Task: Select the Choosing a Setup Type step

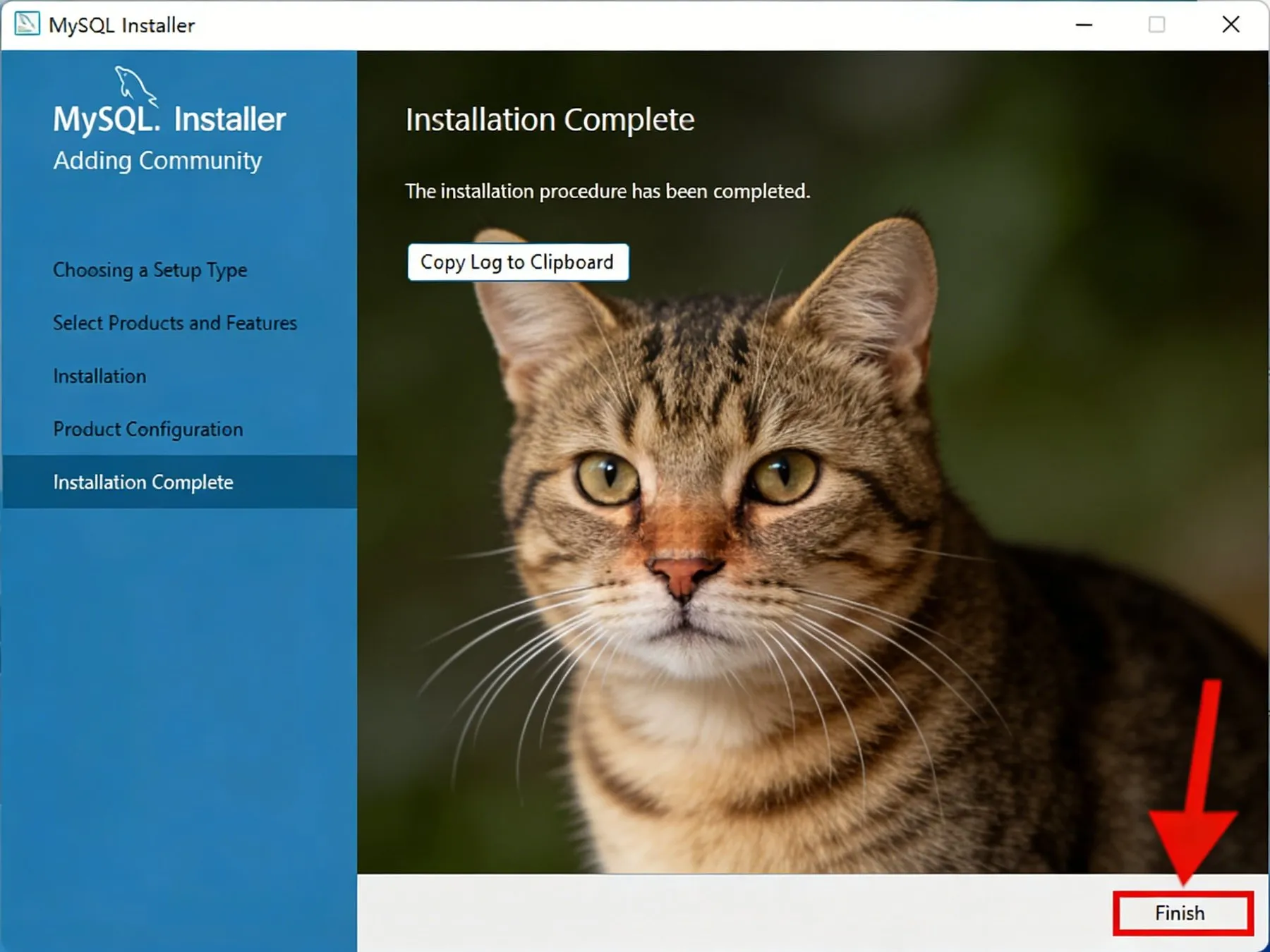Action: (150, 270)
